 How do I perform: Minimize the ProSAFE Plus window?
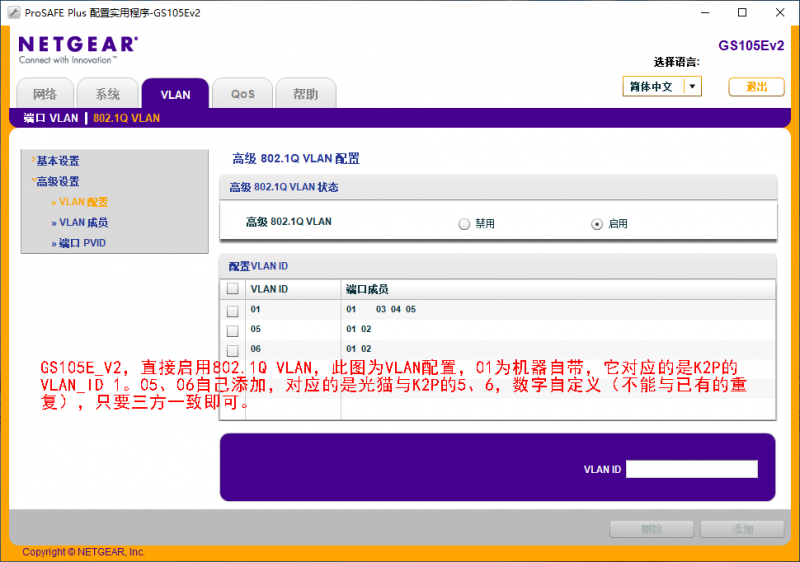point(705,13)
